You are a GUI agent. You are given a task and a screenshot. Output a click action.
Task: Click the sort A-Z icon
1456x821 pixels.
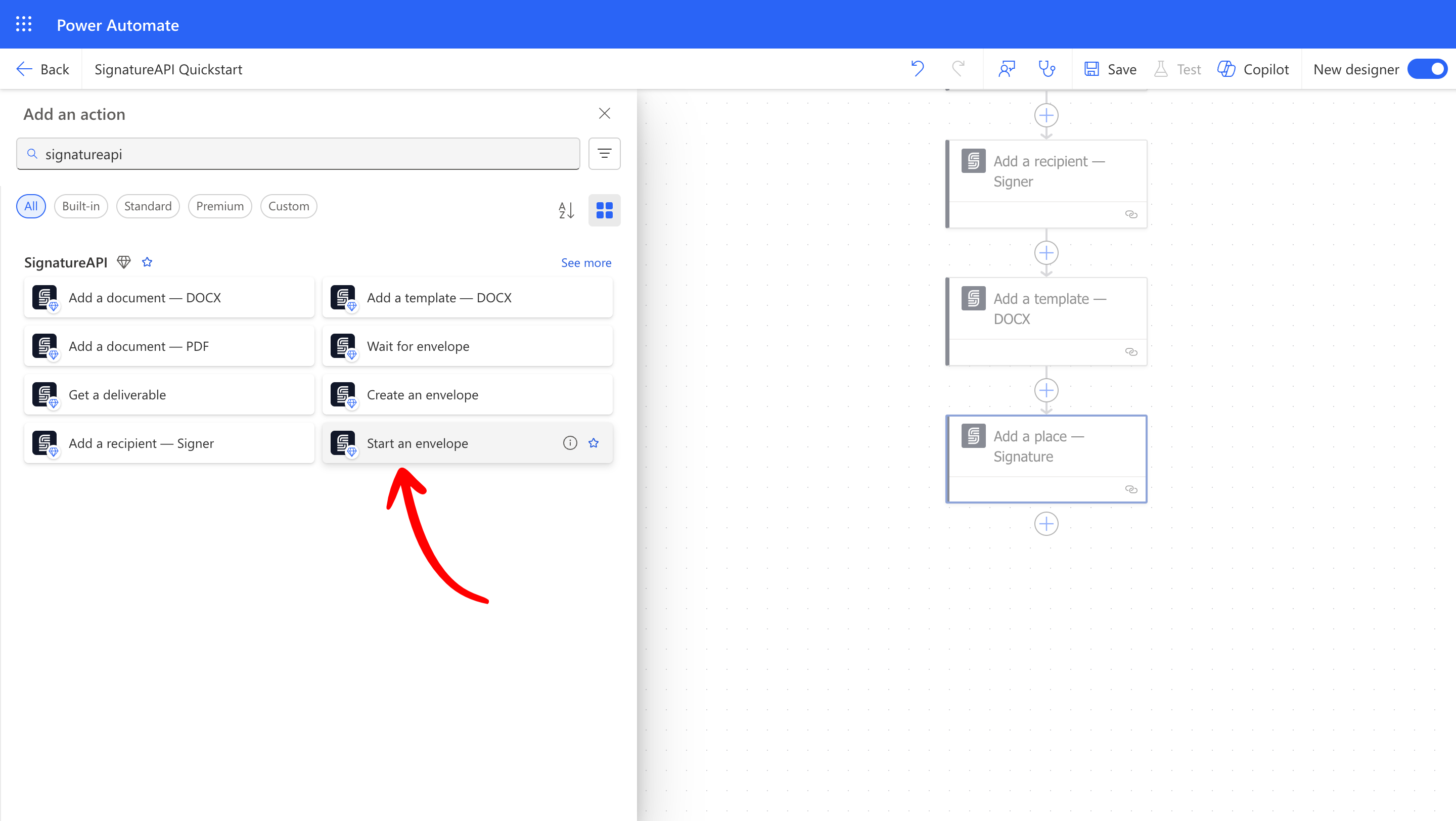pyautogui.click(x=566, y=210)
